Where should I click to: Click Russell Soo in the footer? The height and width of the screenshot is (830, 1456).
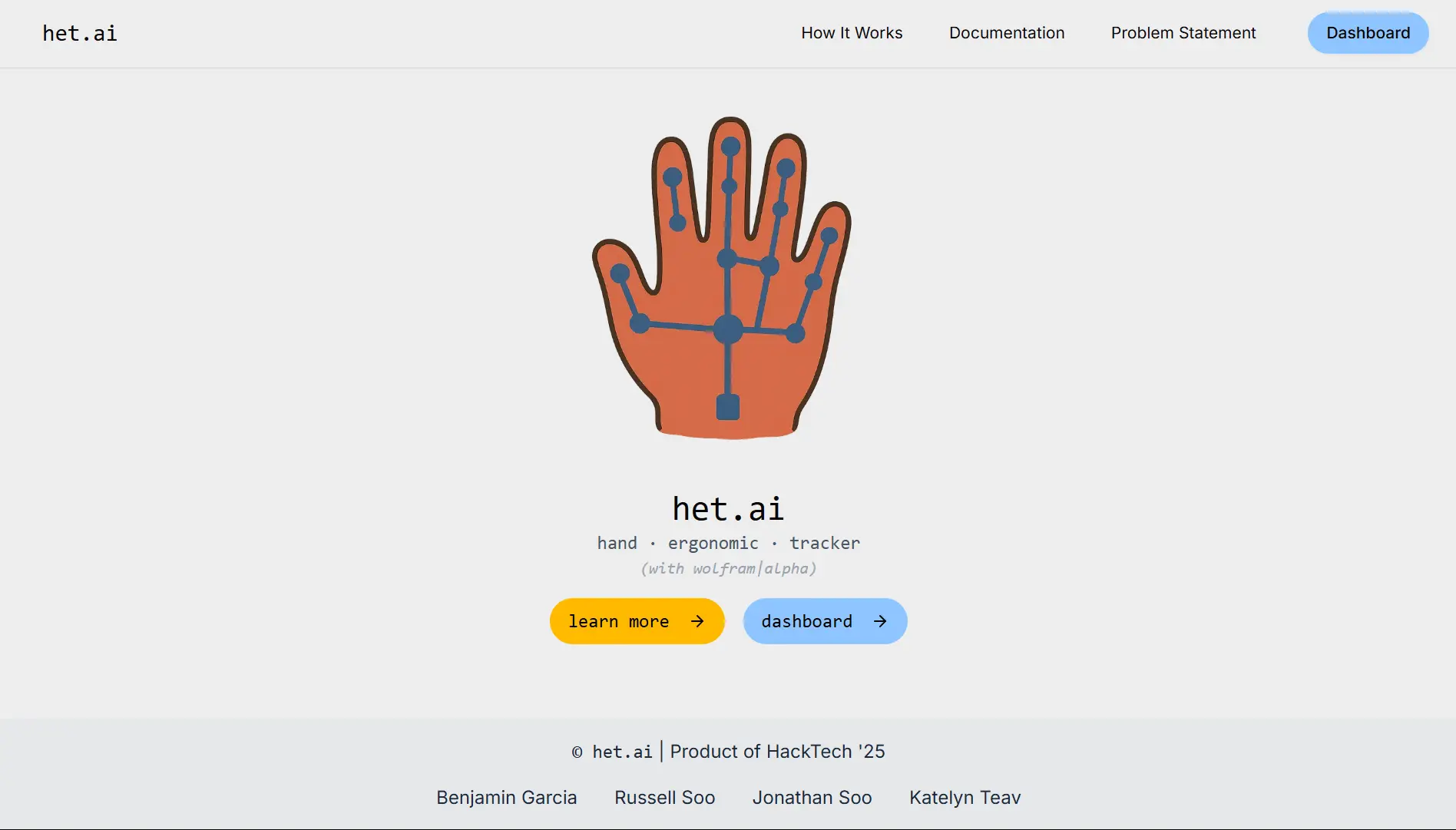click(664, 798)
